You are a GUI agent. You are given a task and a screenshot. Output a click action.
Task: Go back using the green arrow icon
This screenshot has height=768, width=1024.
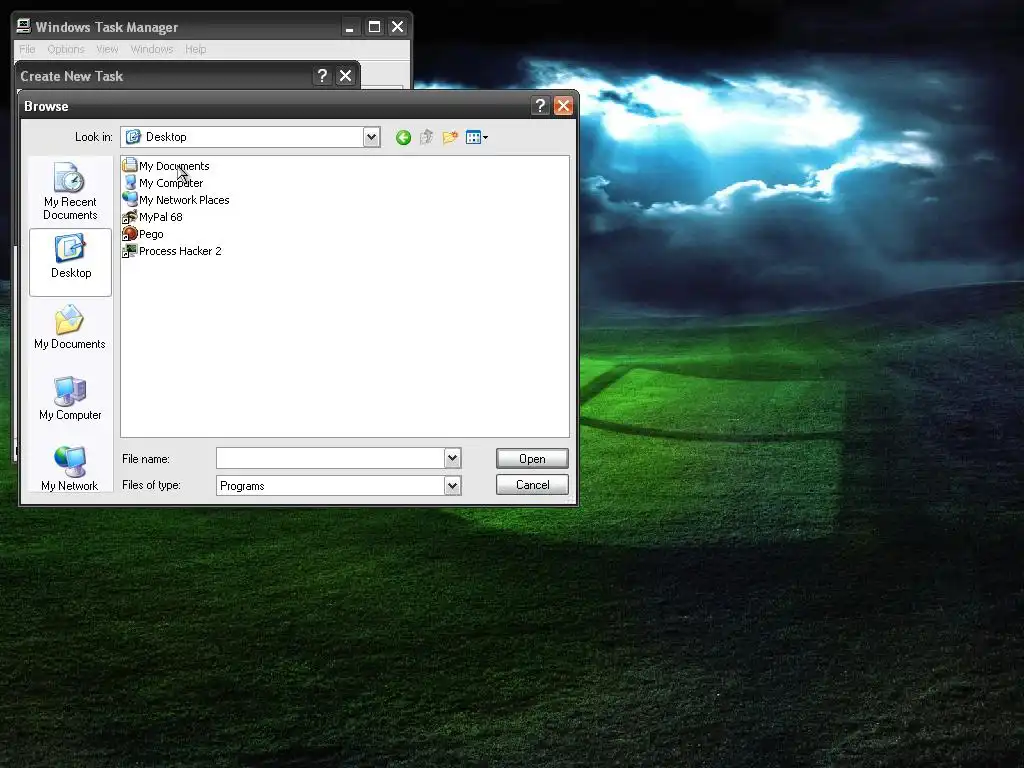click(x=403, y=137)
